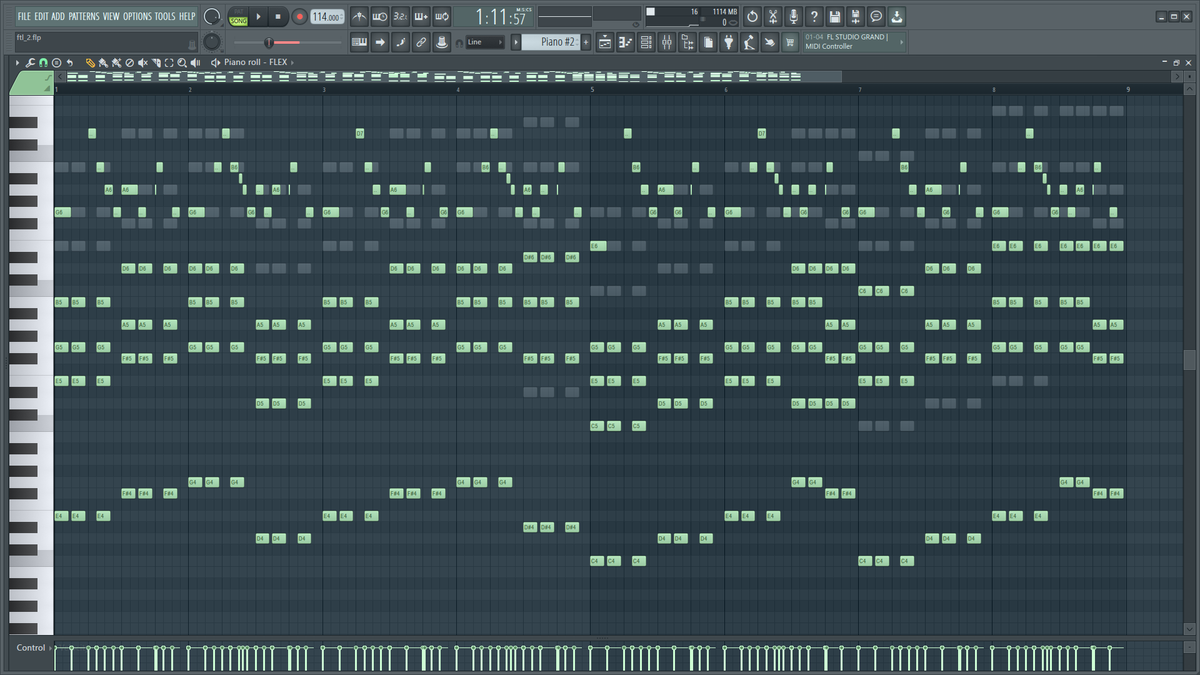Screen dimensions: 1200x675
Task: Open the tempo tapper icon
Action: 749,42
